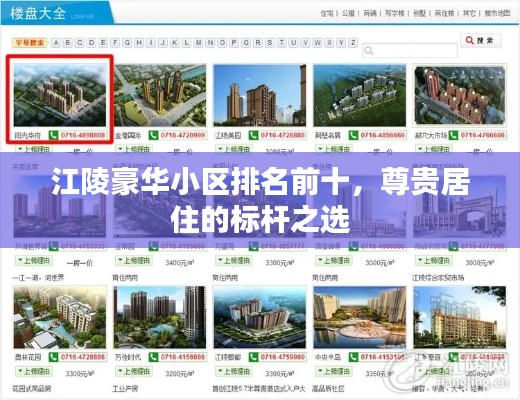This screenshot has width=520, height=400.
Task: Click the 搜索 search button
Action: point(481,41)
